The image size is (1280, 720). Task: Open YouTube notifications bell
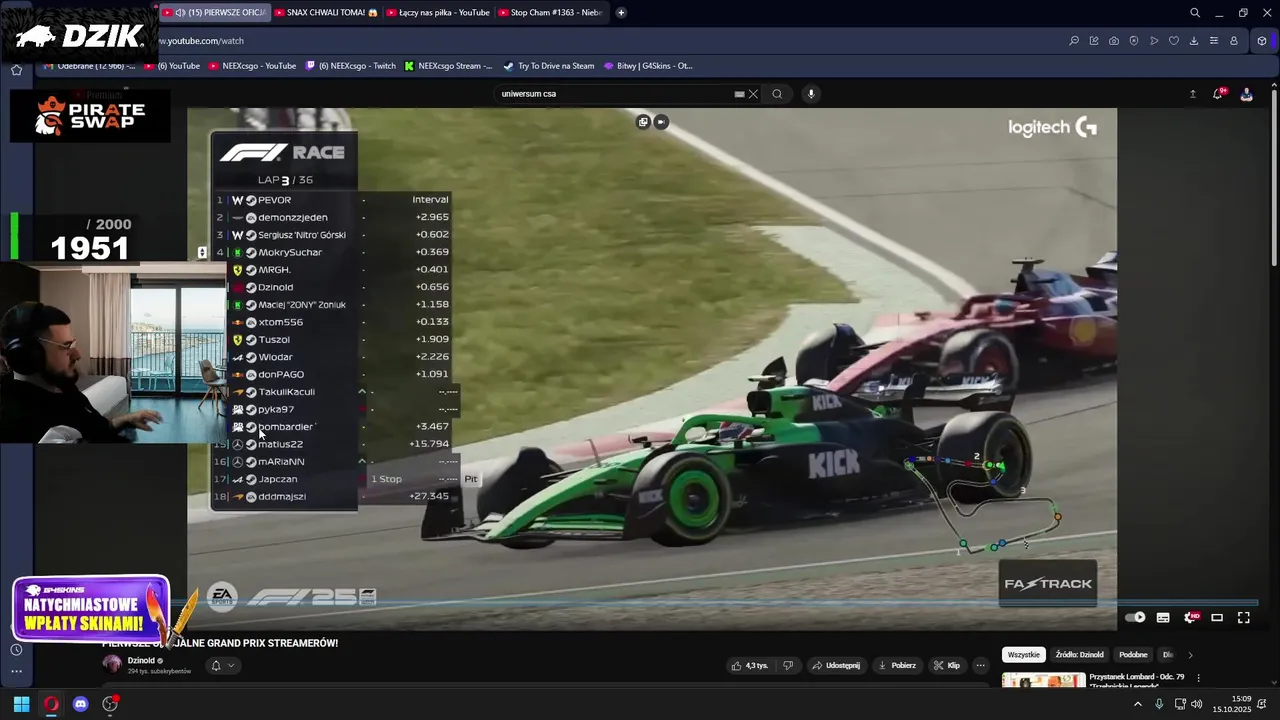(x=1218, y=94)
